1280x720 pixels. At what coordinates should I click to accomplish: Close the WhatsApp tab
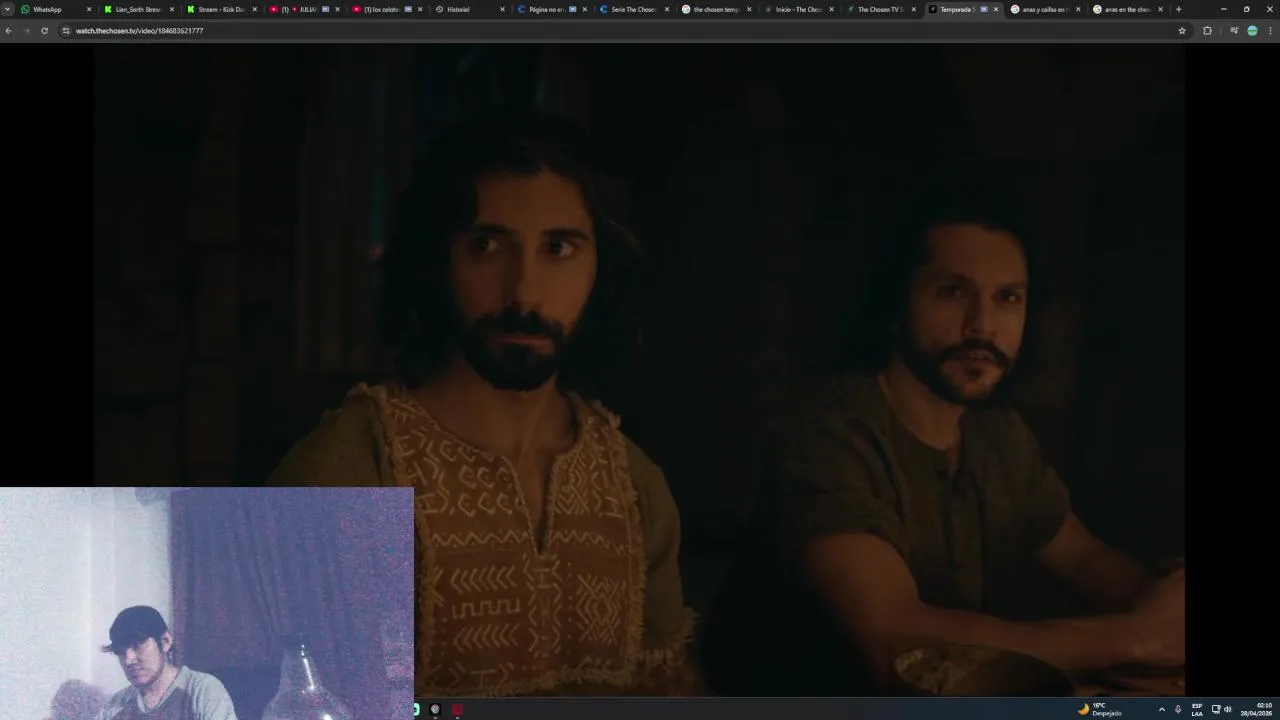point(89,9)
